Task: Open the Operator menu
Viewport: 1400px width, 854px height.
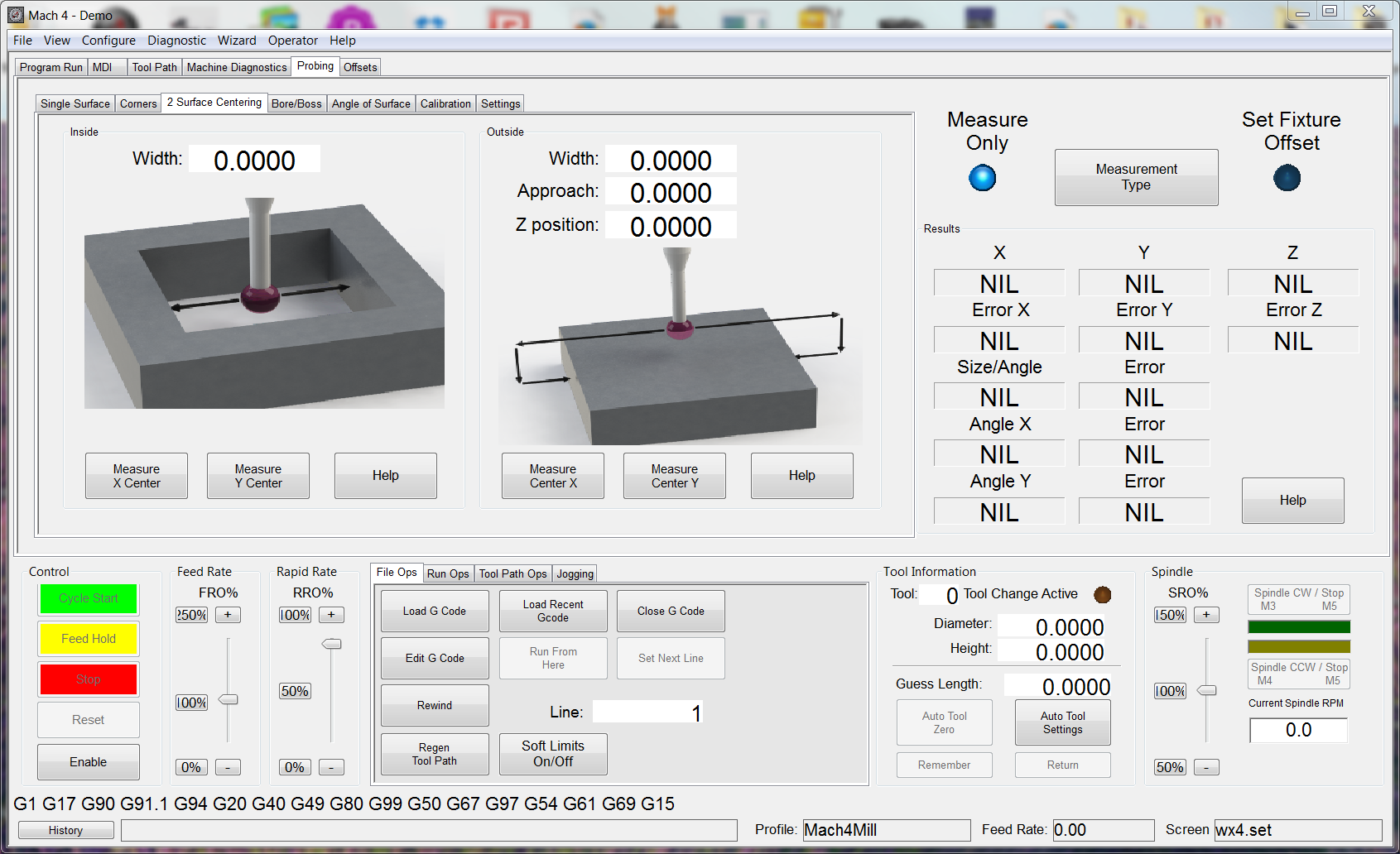Action: [292, 41]
